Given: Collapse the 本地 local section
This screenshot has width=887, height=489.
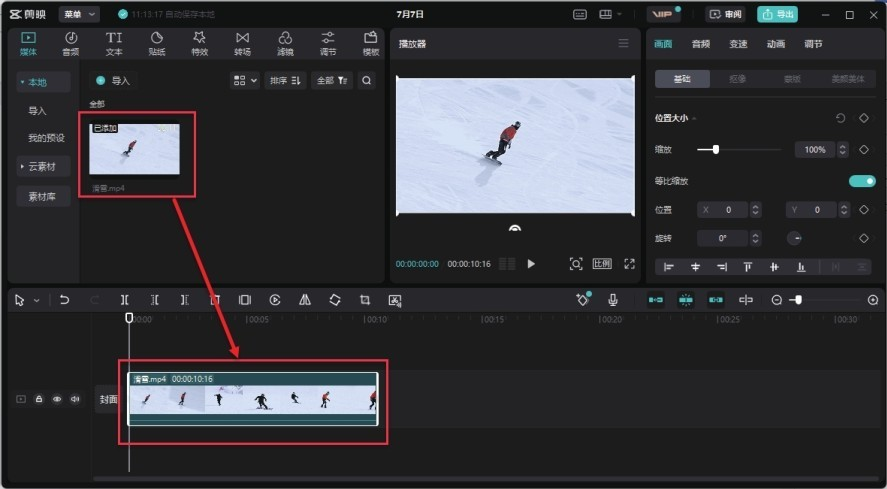Looking at the screenshot, I should (x=44, y=82).
